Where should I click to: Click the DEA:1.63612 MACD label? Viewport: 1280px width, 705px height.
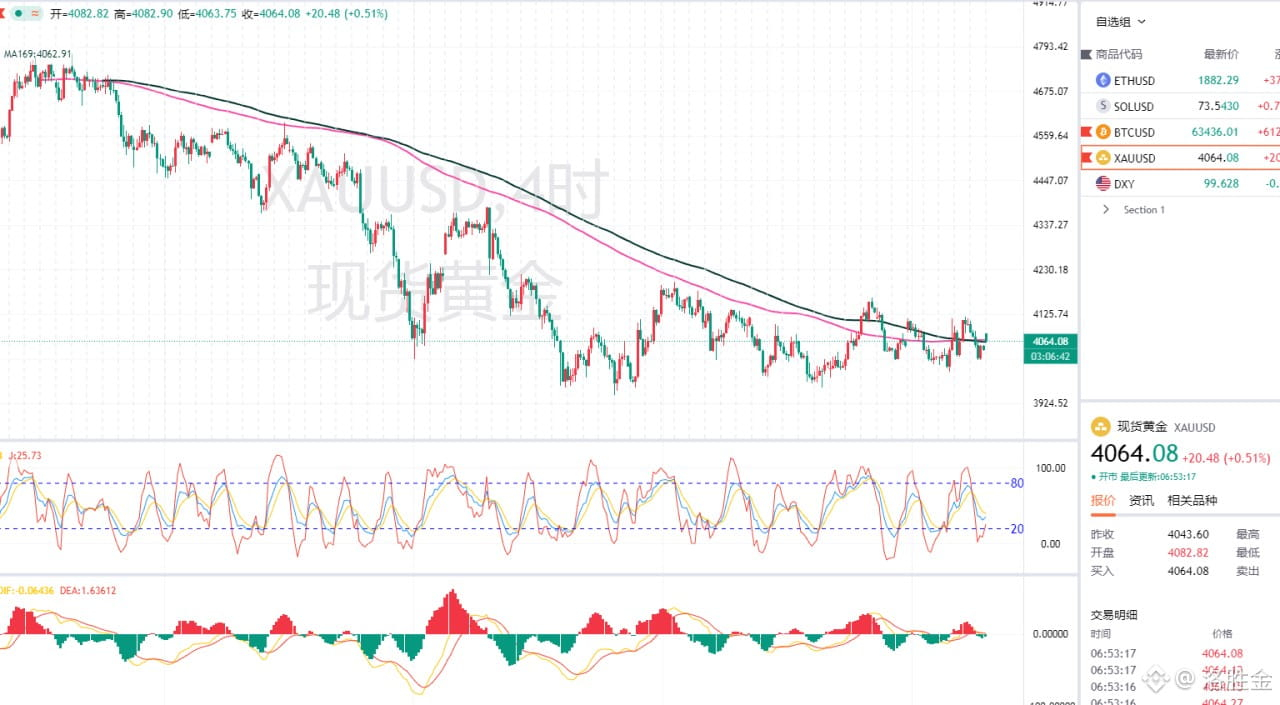click(x=89, y=591)
